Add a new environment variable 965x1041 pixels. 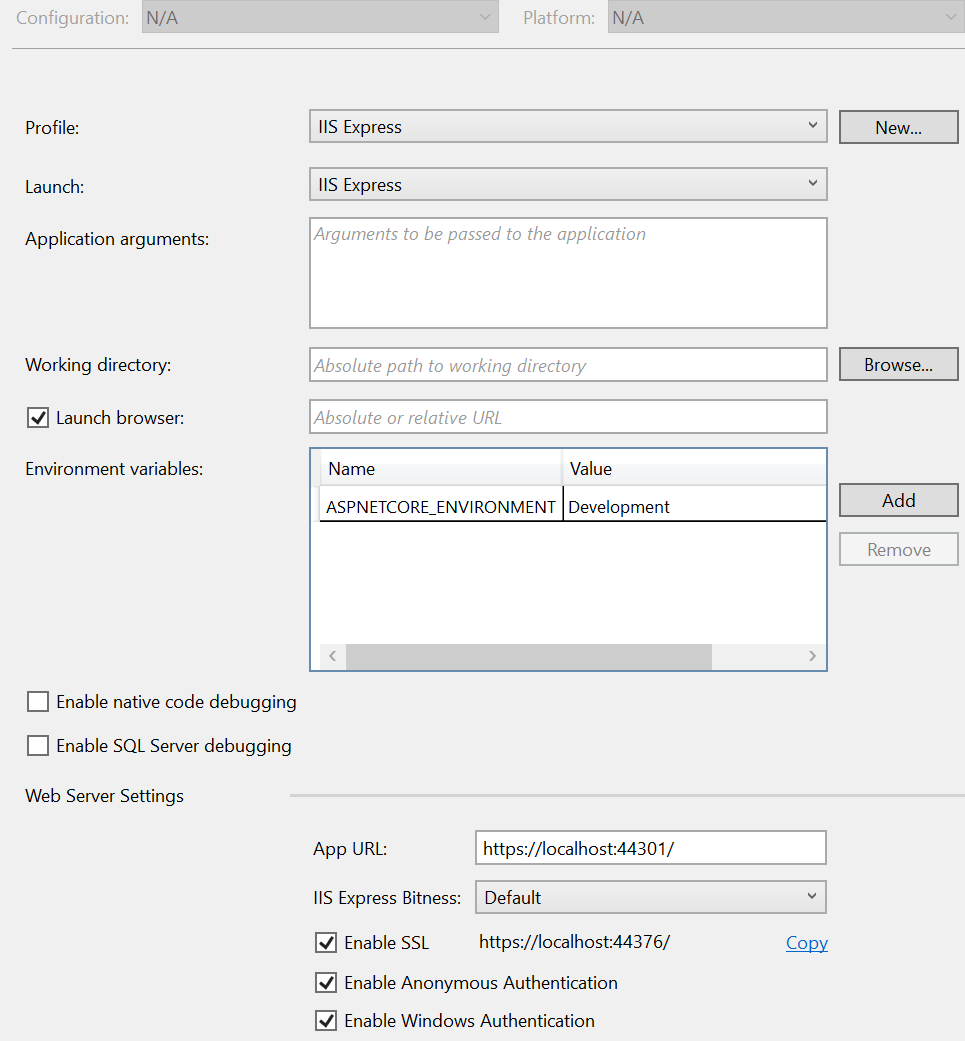click(899, 500)
